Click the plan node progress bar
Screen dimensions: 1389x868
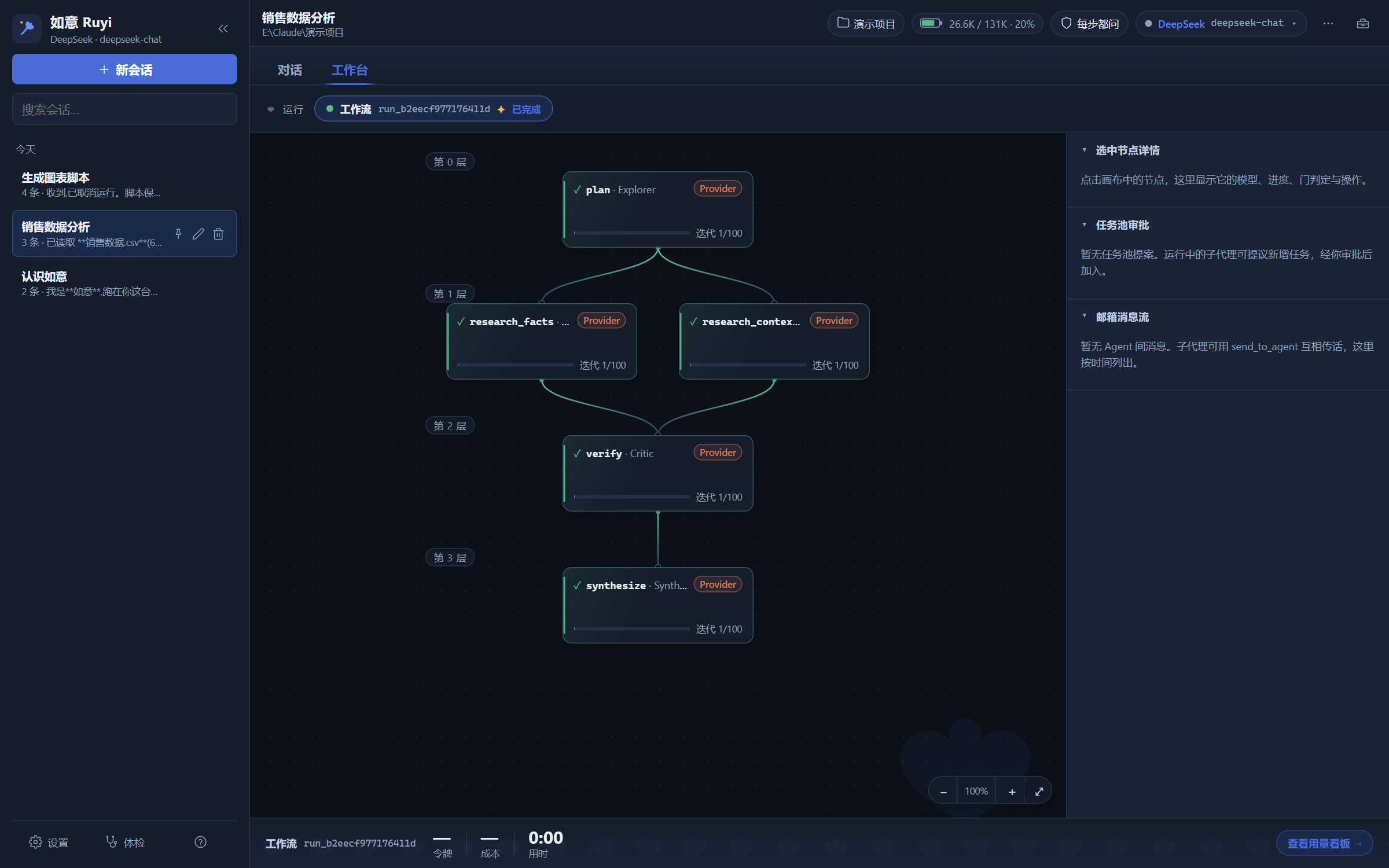click(x=631, y=233)
